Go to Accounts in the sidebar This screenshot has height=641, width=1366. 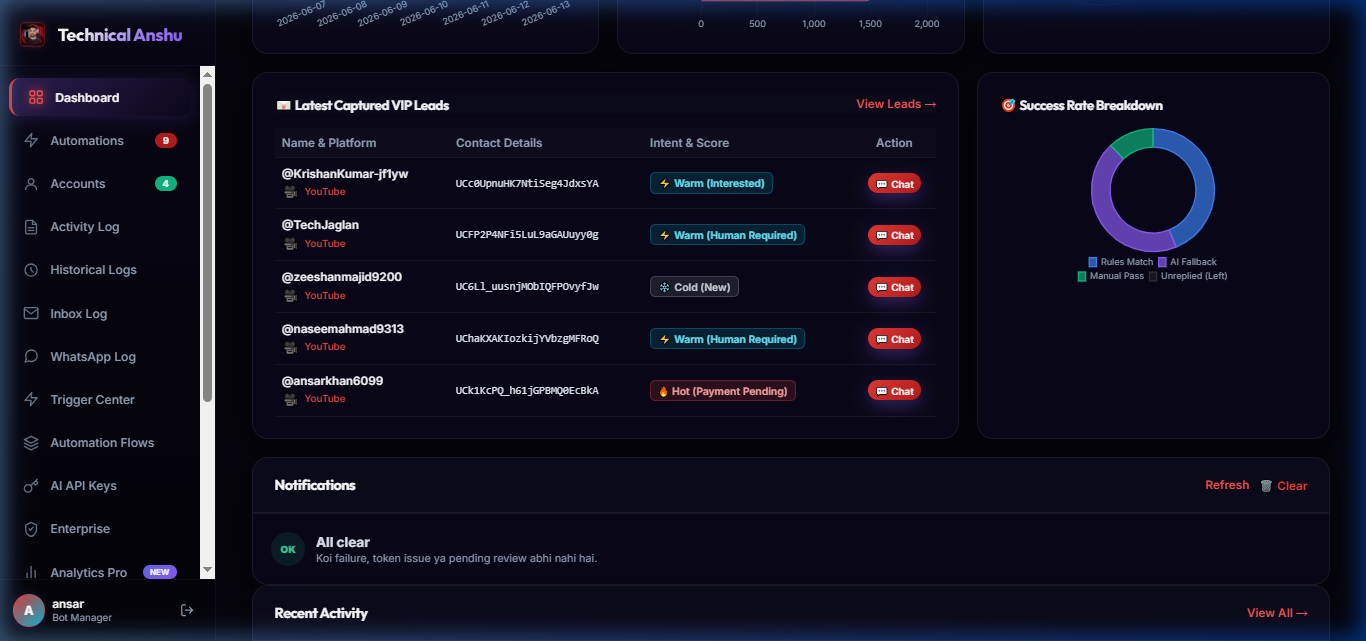point(100,184)
